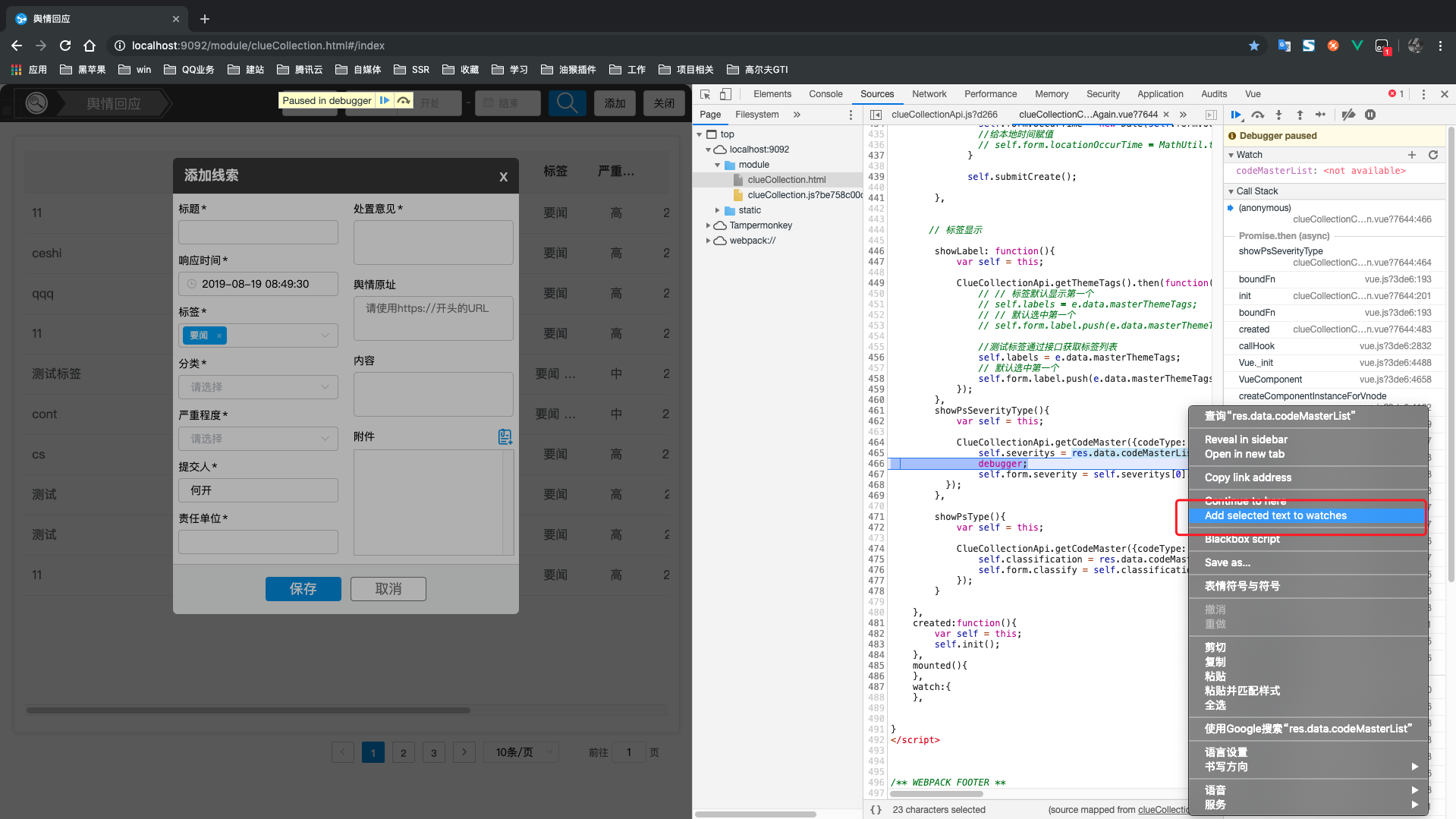This screenshot has width=1456, height=819.
Task: Remove the 要闻 tag chip
Action: pos(219,335)
